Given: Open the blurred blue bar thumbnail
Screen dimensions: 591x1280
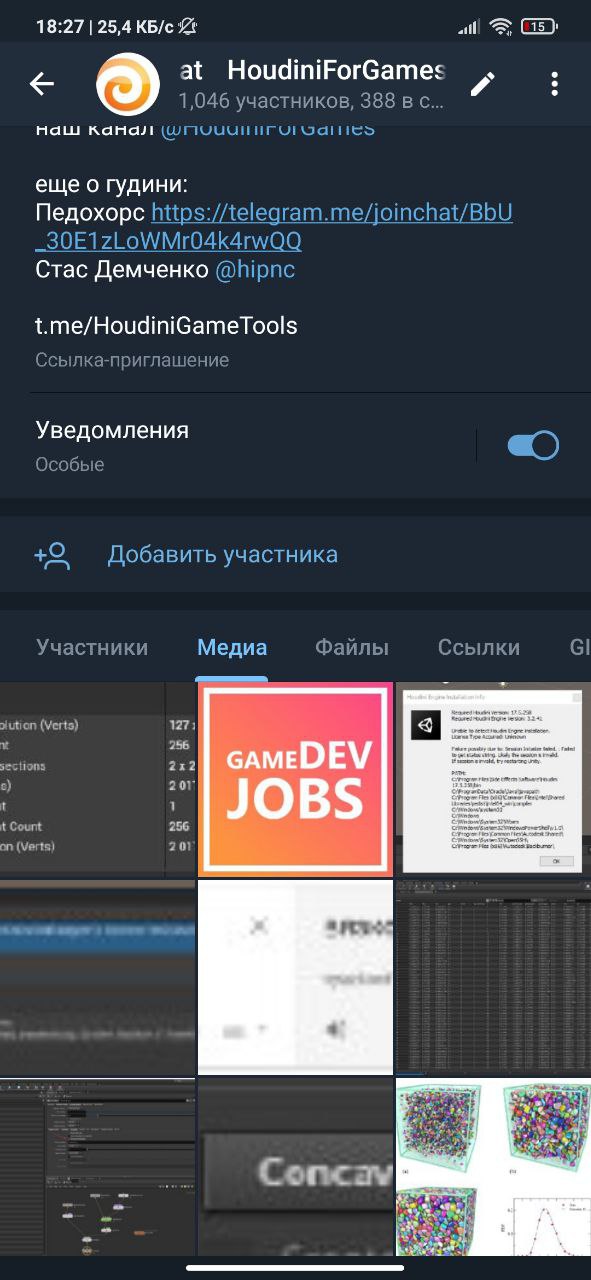Looking at the screenshot, I should [x=97, y=977].
